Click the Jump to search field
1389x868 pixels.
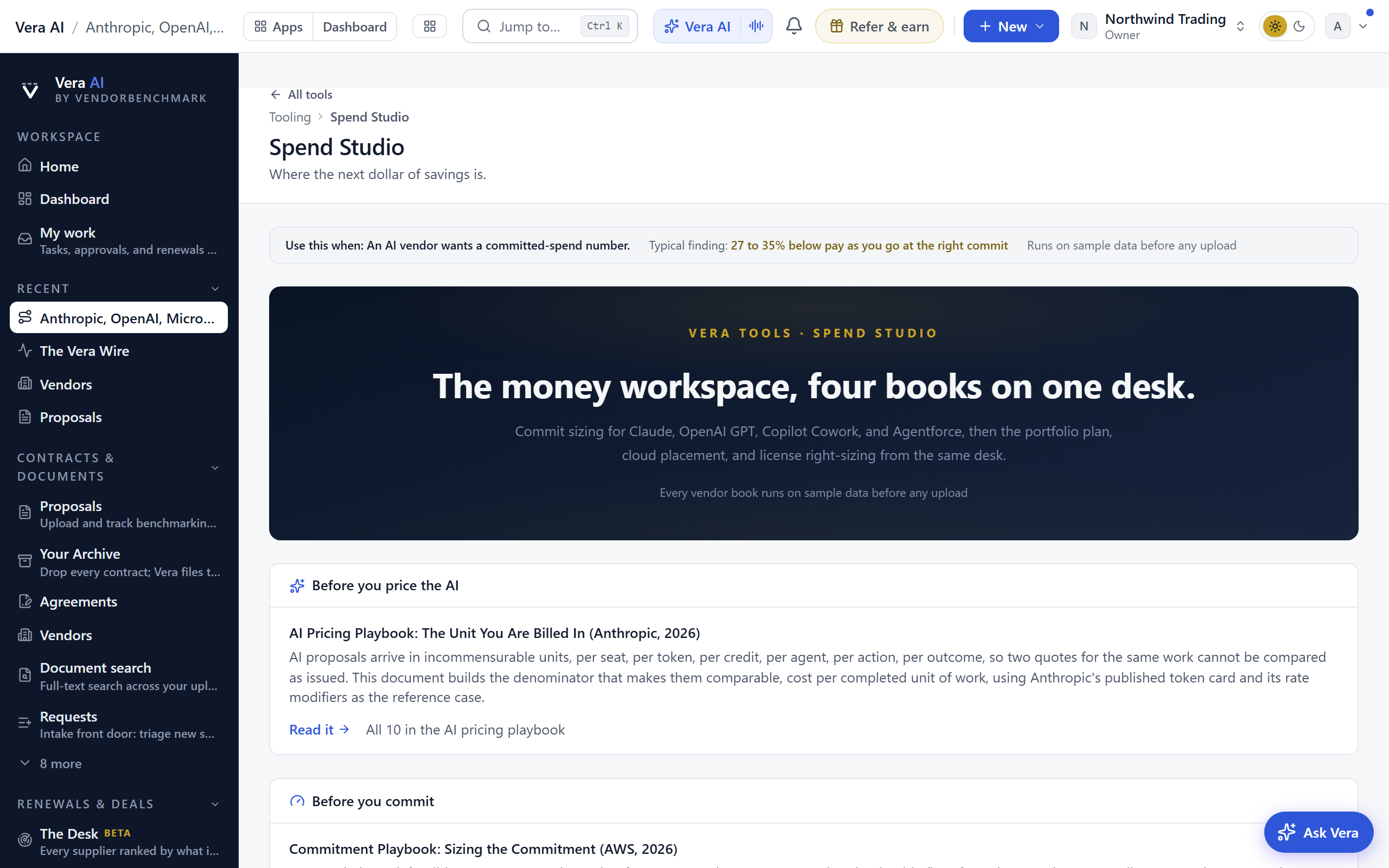(x=550, y=27)
